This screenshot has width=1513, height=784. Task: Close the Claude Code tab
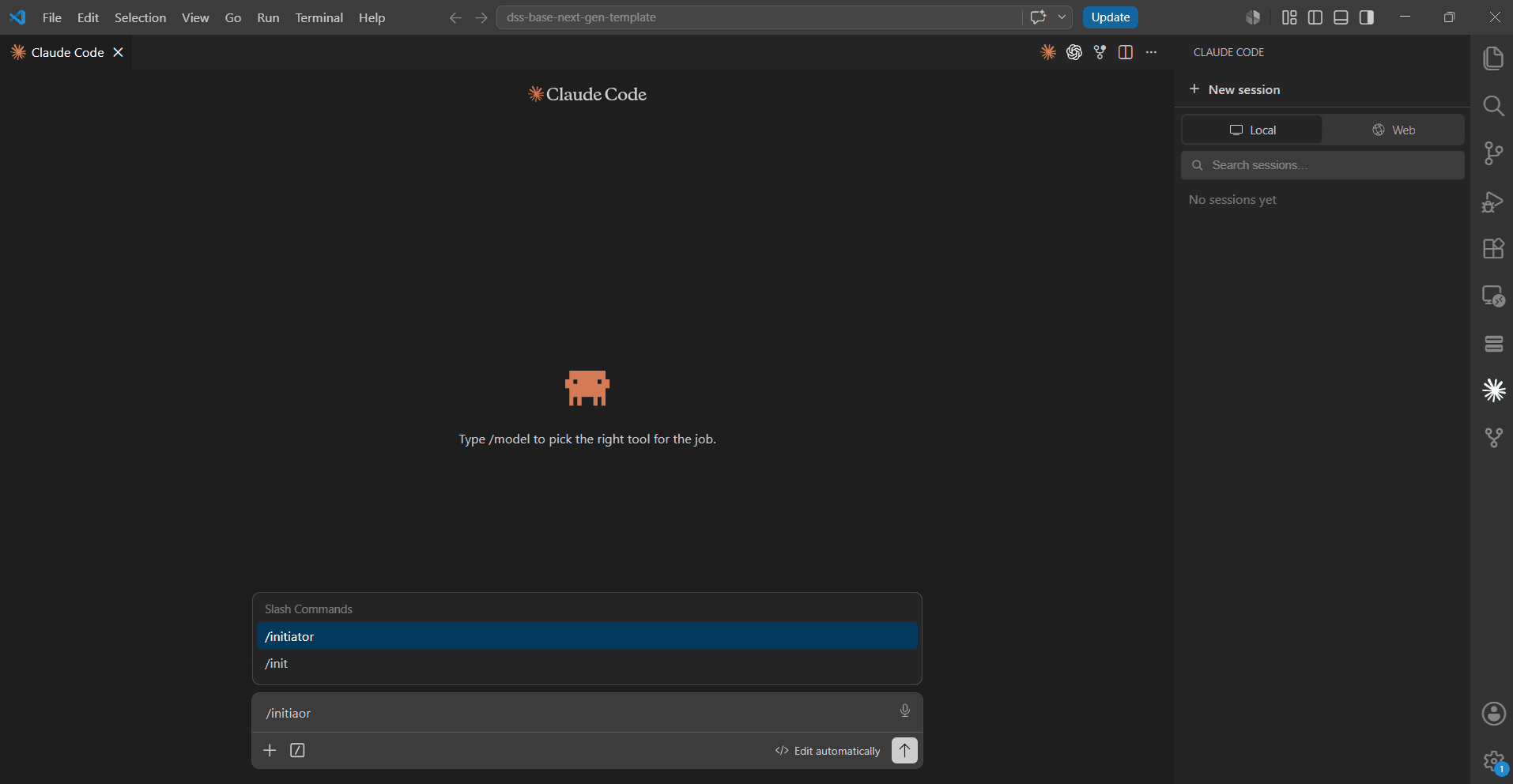(x=119, y=52)
